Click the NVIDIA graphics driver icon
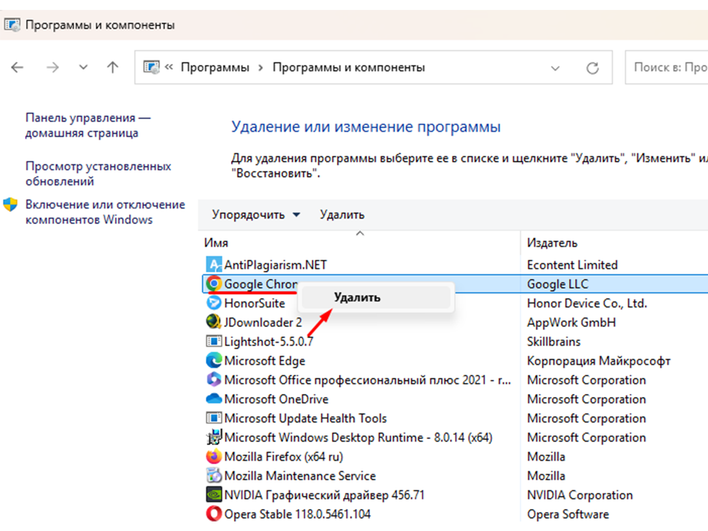 [214, 495]
